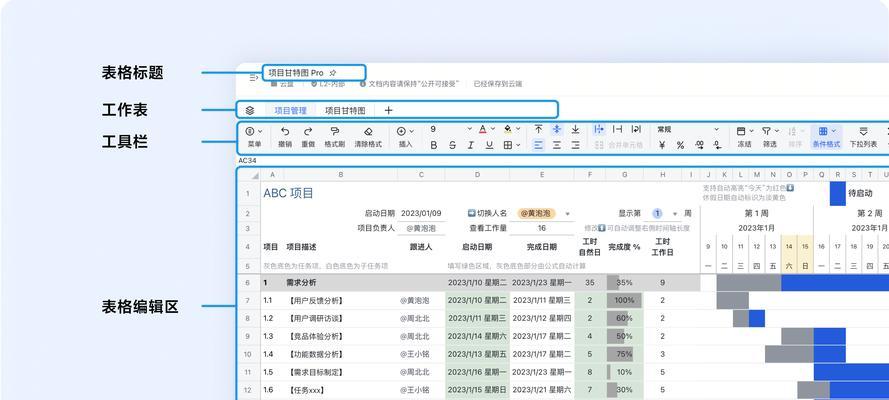Click the filter (筛选) funnel icon
The image size is (889, 400).
point(766,131)
